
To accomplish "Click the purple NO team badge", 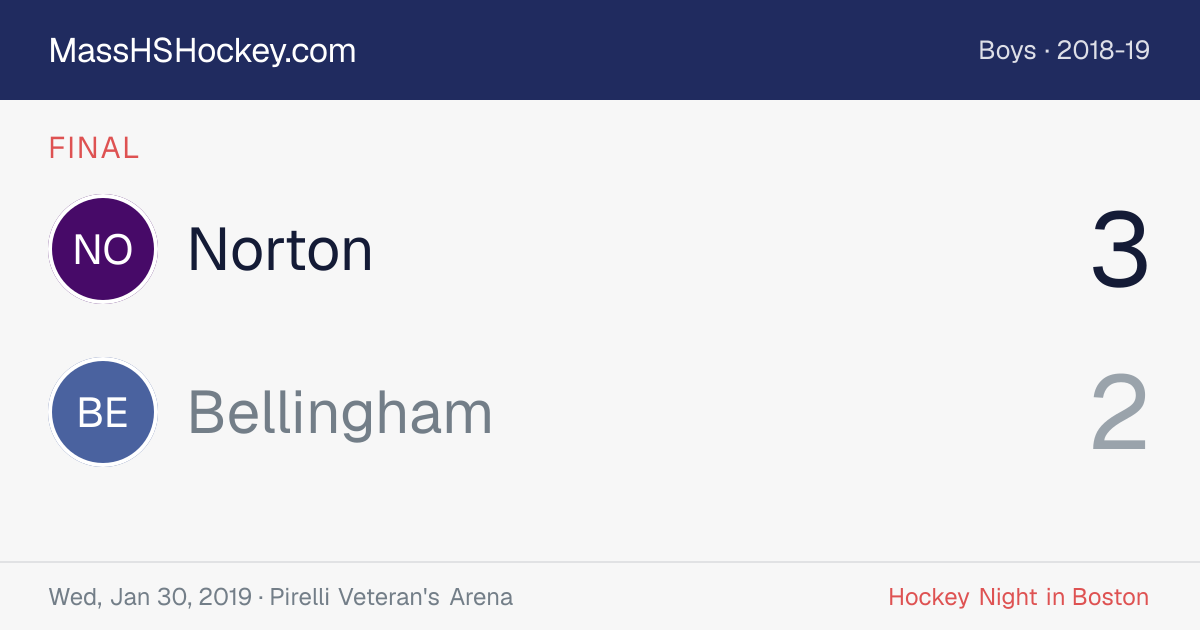I will click(x=103, y=249).
